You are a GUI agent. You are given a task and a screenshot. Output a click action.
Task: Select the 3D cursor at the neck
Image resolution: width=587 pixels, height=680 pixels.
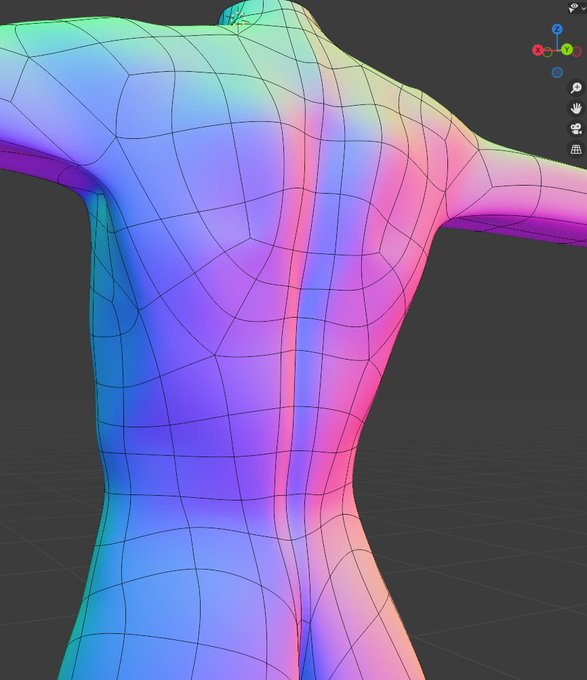[x=238, y=20]
